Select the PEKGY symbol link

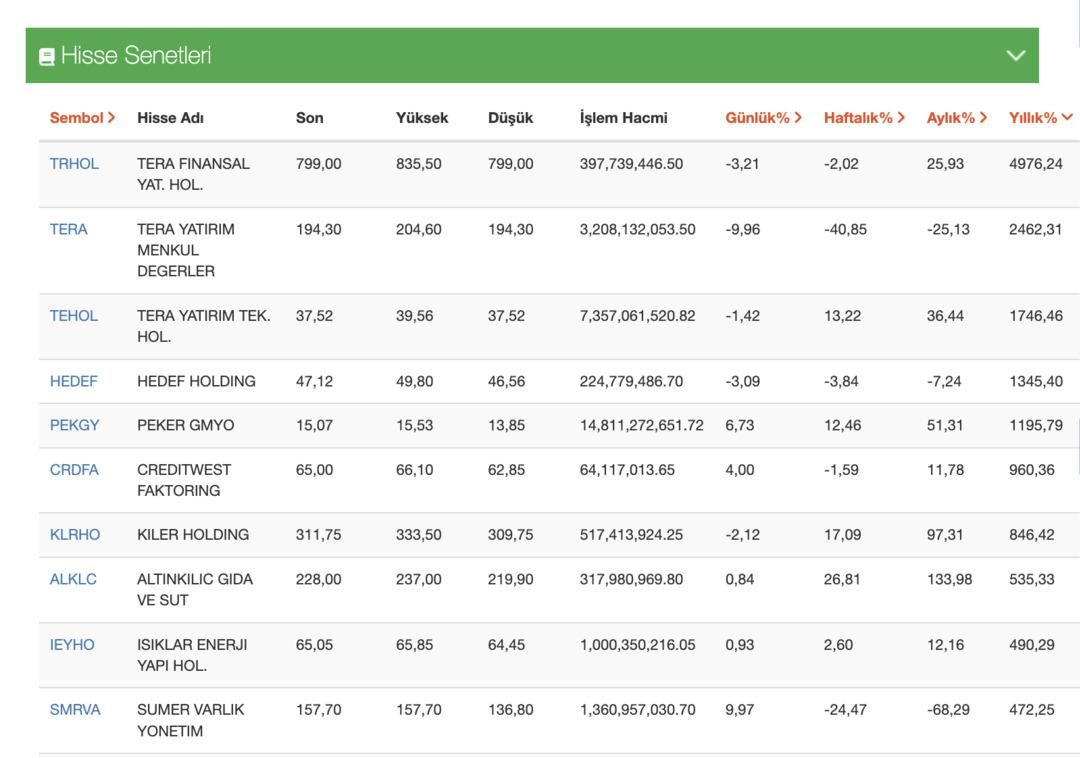point(74,426)
